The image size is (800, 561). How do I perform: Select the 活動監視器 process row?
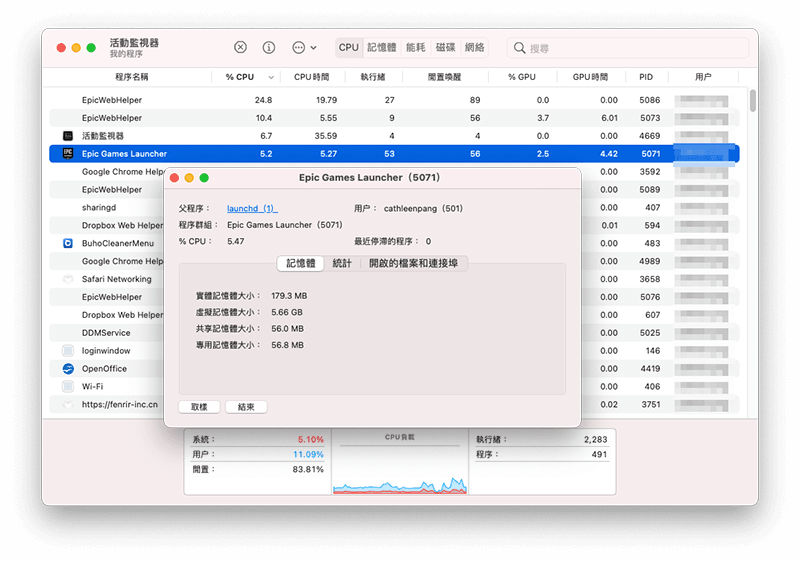click(x=394, y=136)
